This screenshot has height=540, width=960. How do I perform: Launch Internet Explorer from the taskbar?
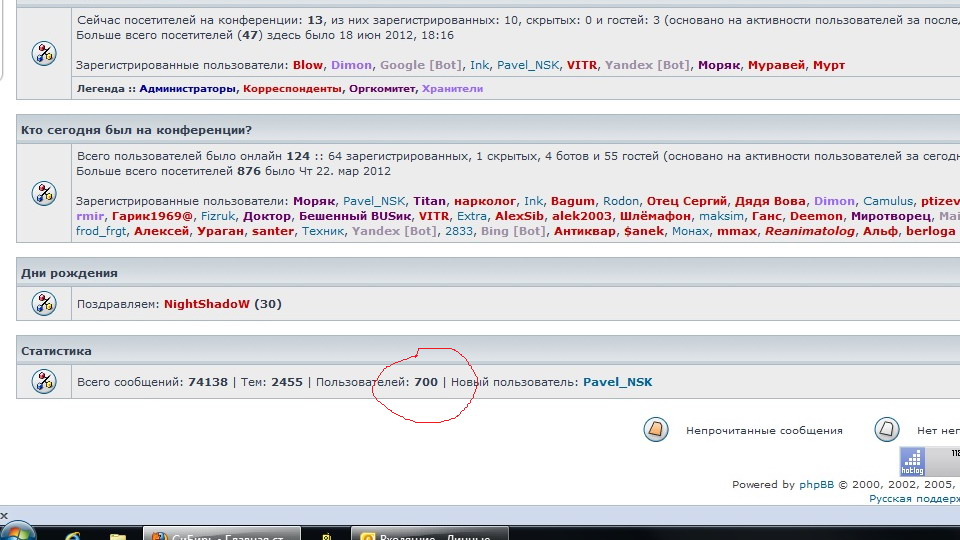(x=74, y=536)
